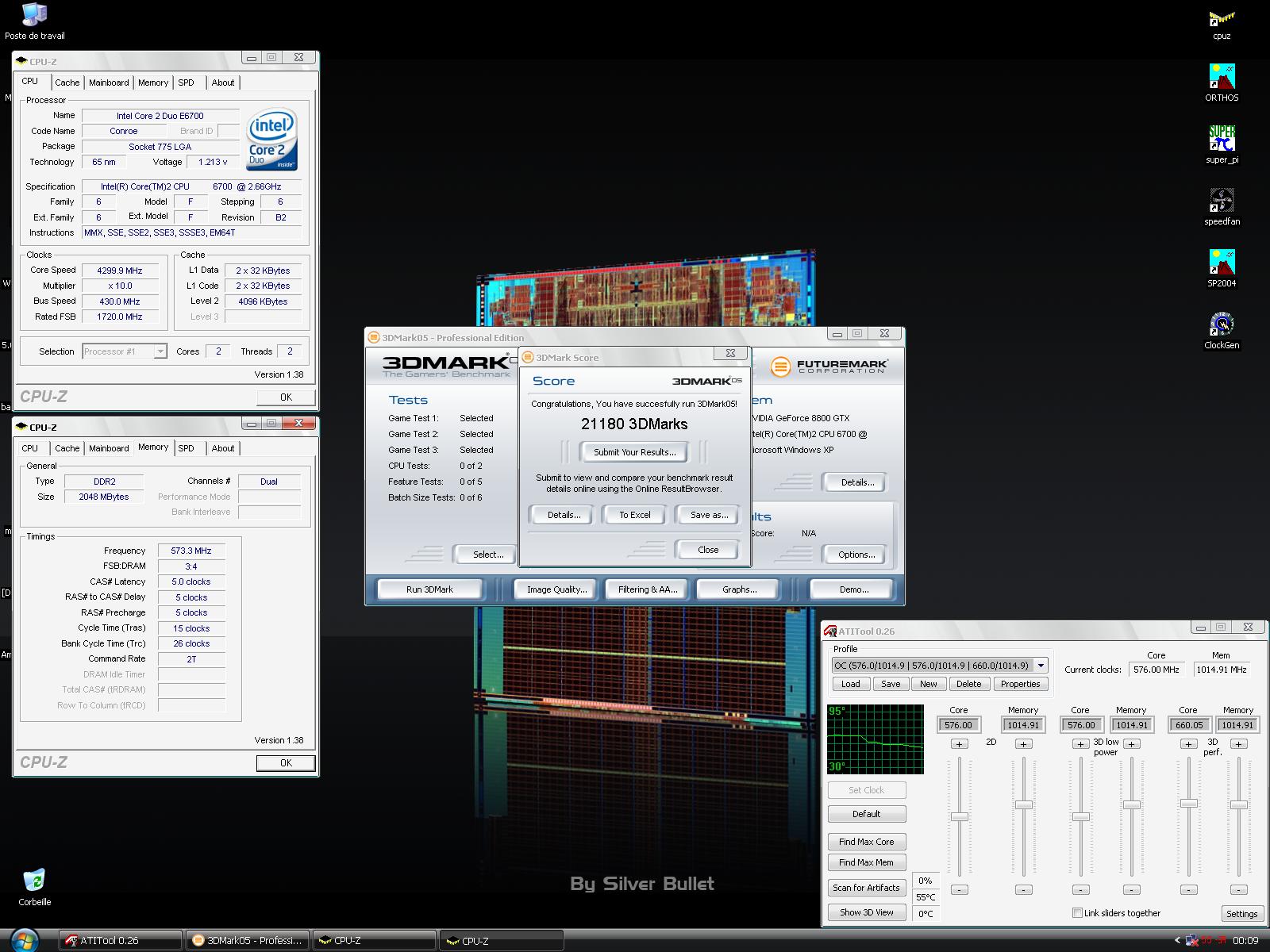Screen dimensions: 1270x952
Task: Launch the super_pi desktop shortcut
Action: (1222, 145)
